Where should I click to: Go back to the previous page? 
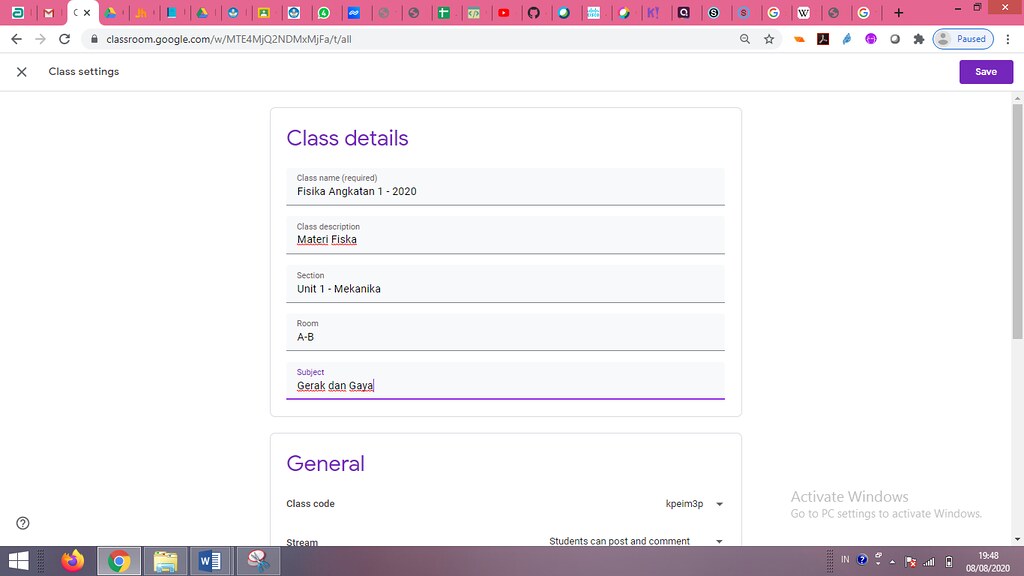tap(16, 39)
